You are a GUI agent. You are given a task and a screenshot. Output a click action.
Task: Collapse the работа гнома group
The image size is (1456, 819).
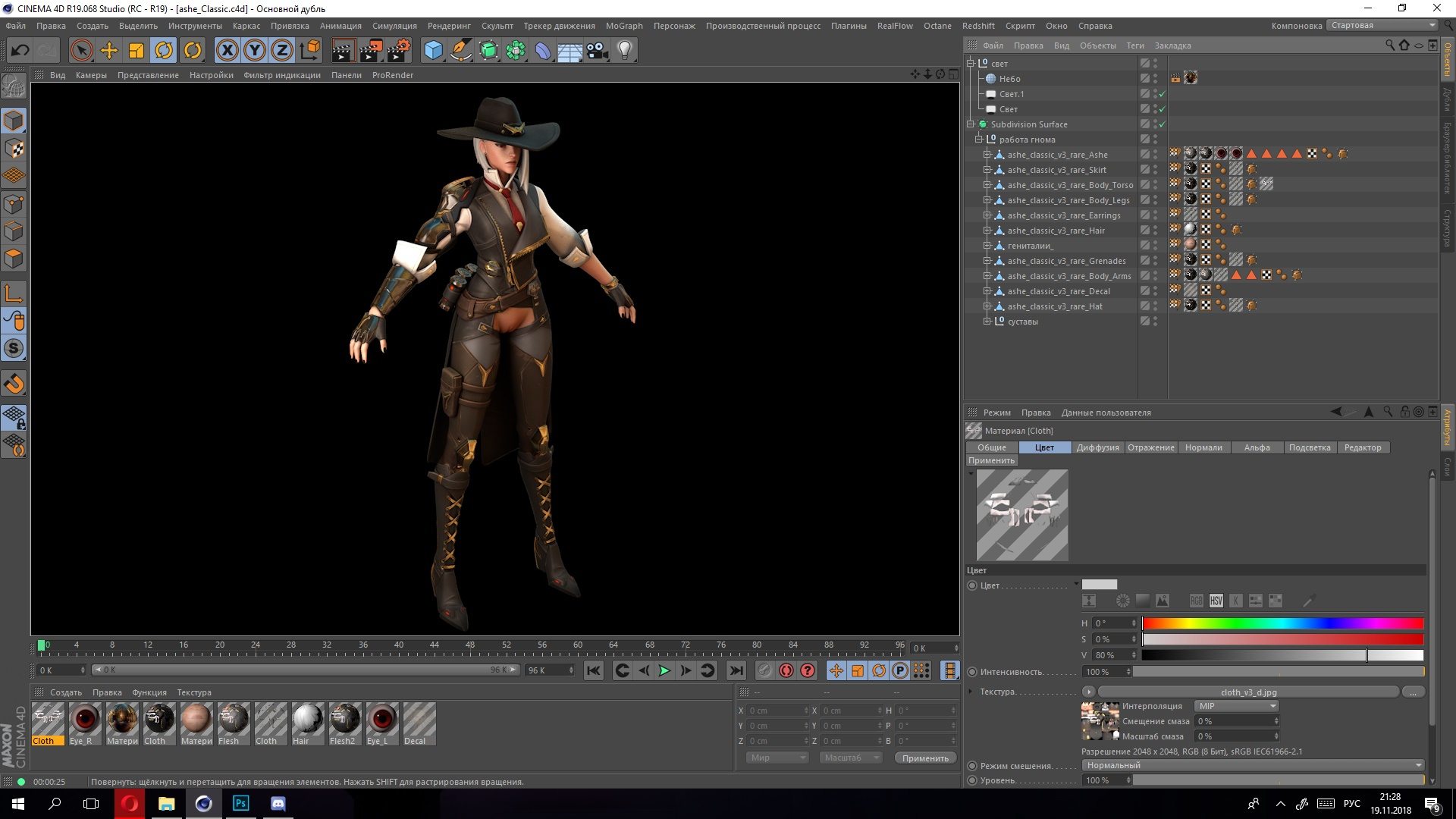pyautogui.click(x=978, y=140)
